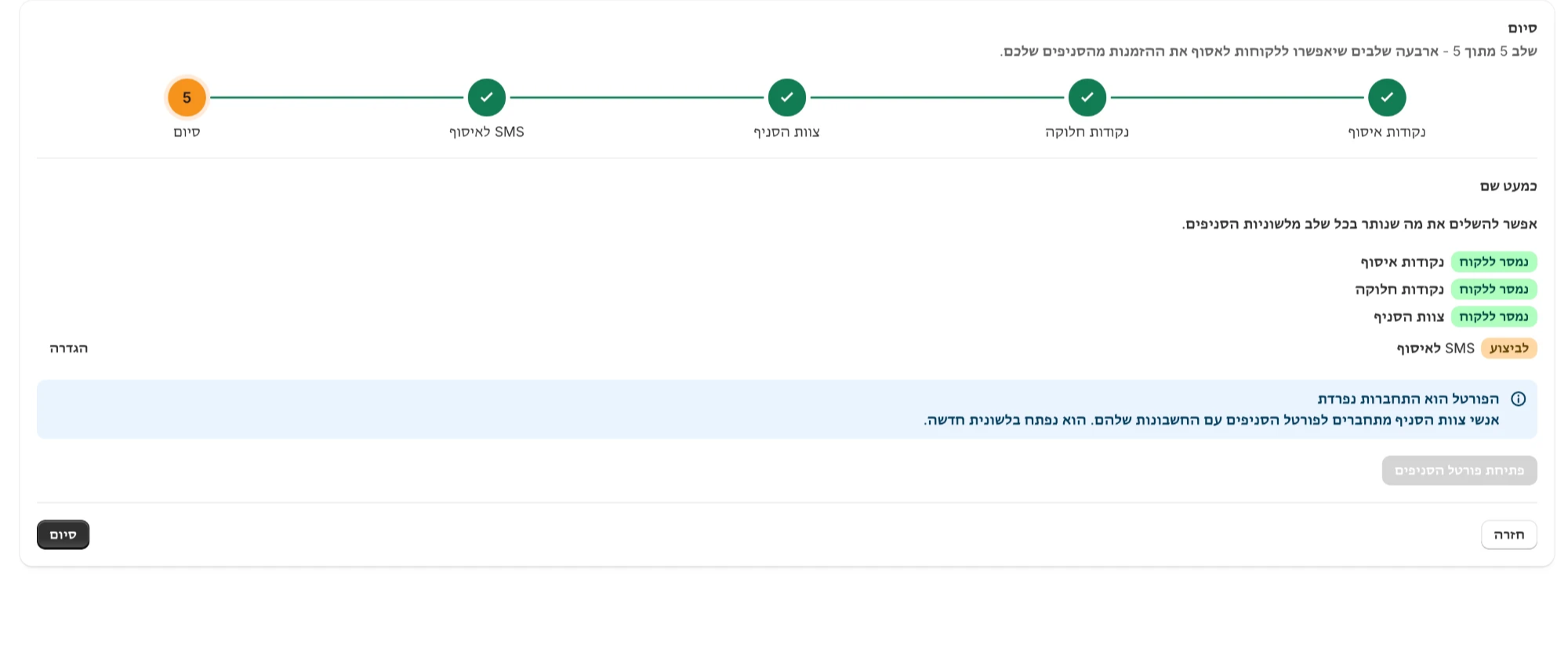Click the נמסר ללקוח badge beside נקודות איסוף
The height and width of the screenshot is (666, 1568).
click(1494, 262)
